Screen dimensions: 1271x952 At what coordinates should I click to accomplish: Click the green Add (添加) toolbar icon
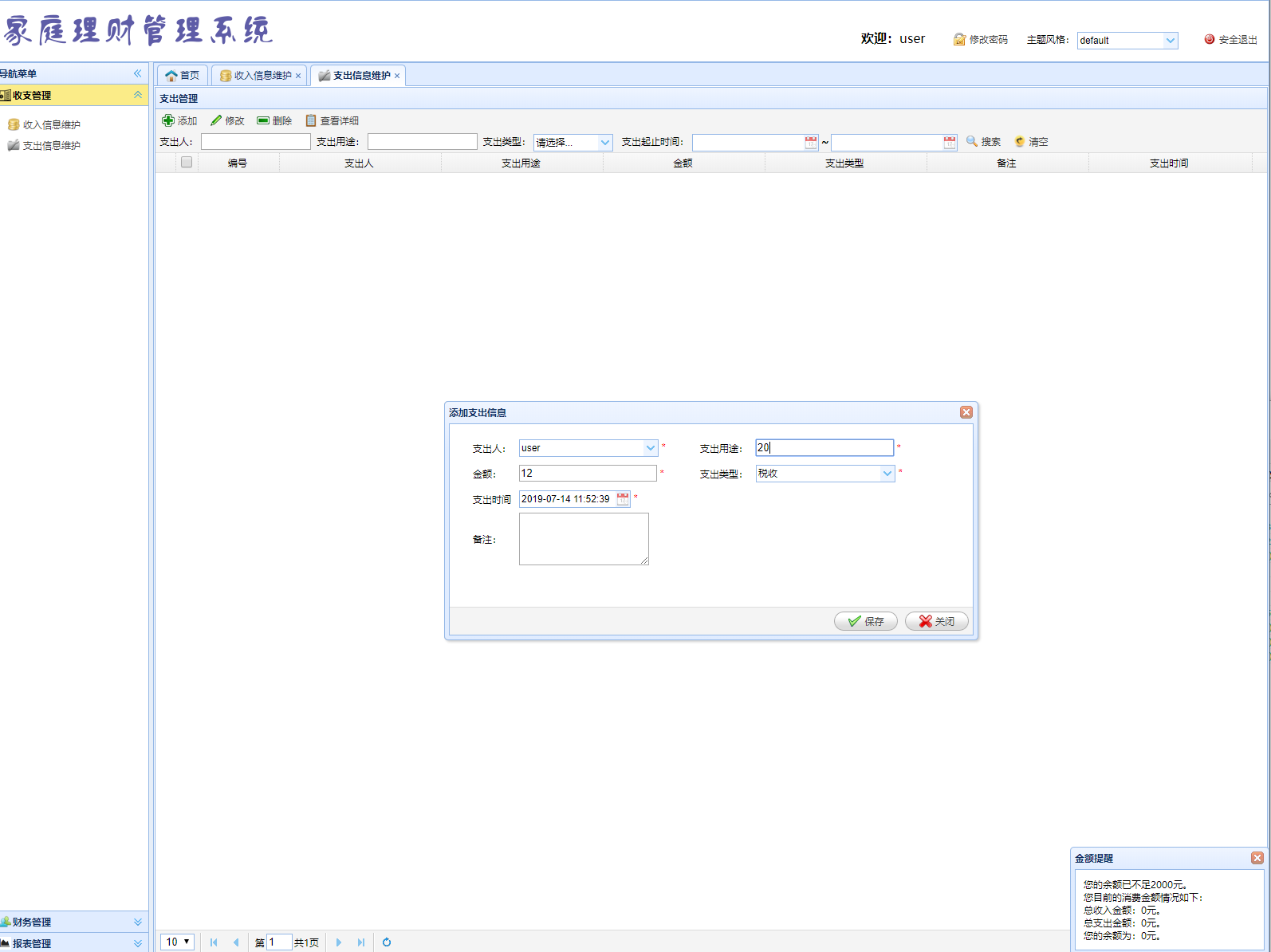(168, 120)
